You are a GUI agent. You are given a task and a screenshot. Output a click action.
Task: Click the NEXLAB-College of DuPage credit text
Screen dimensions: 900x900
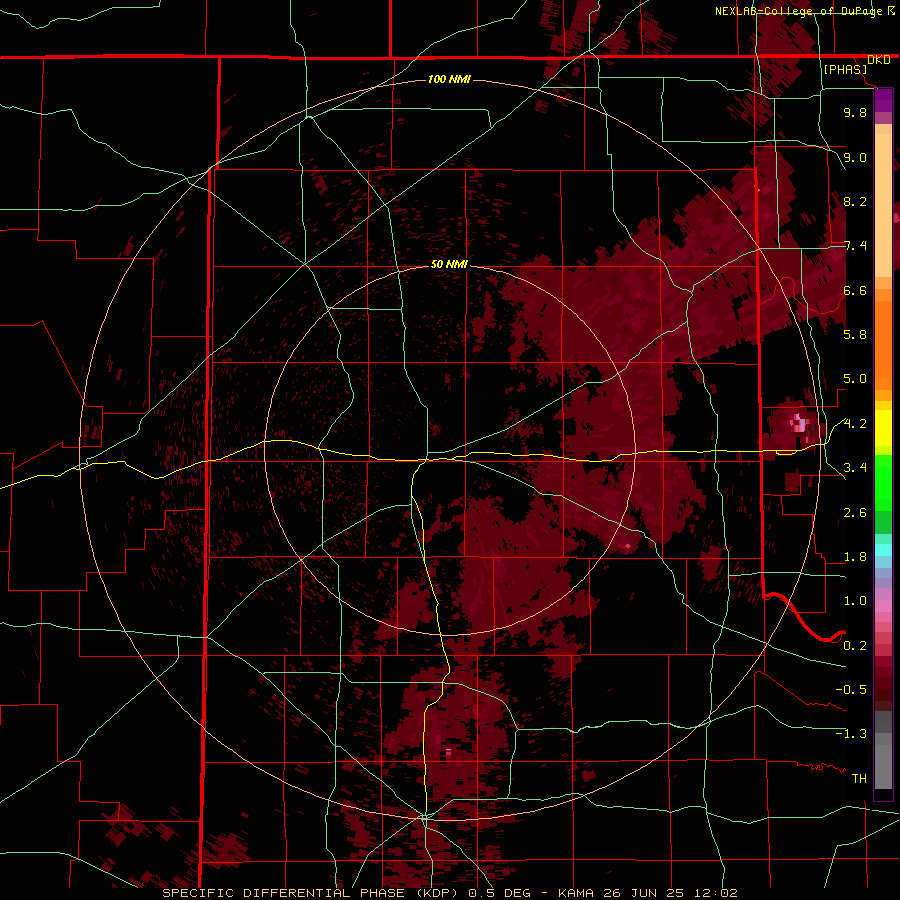tap(798, 11)
